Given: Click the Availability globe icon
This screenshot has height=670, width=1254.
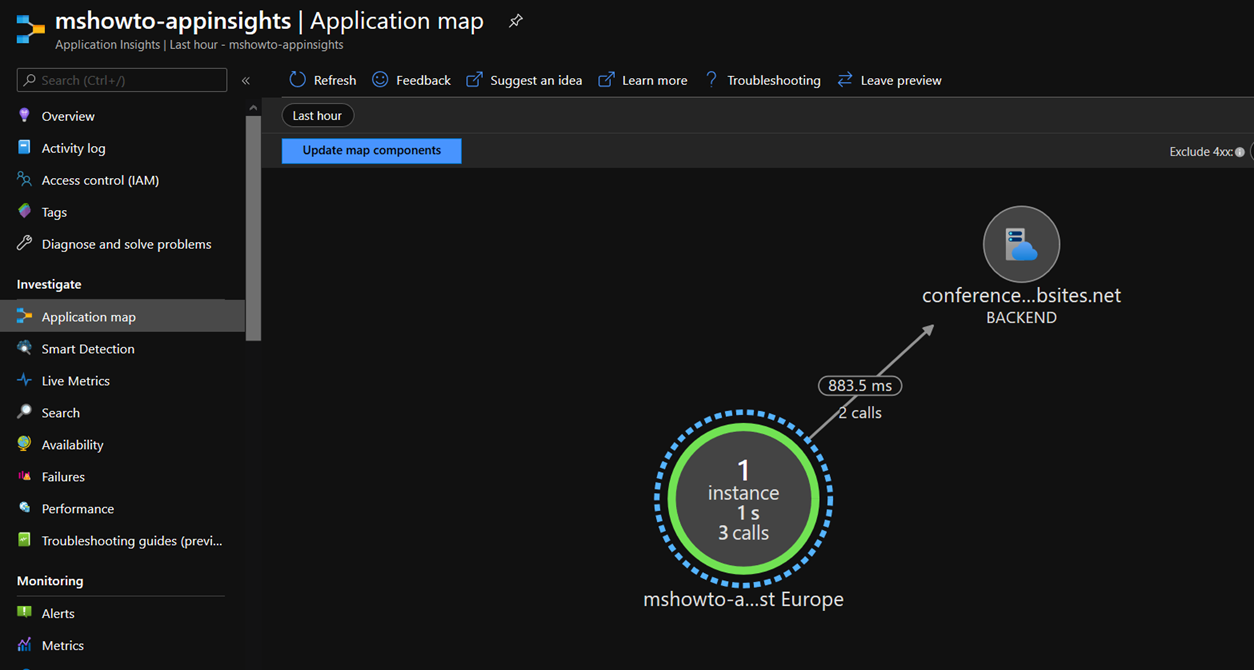Looking at the screenshot, I should (x=24, y=444).
